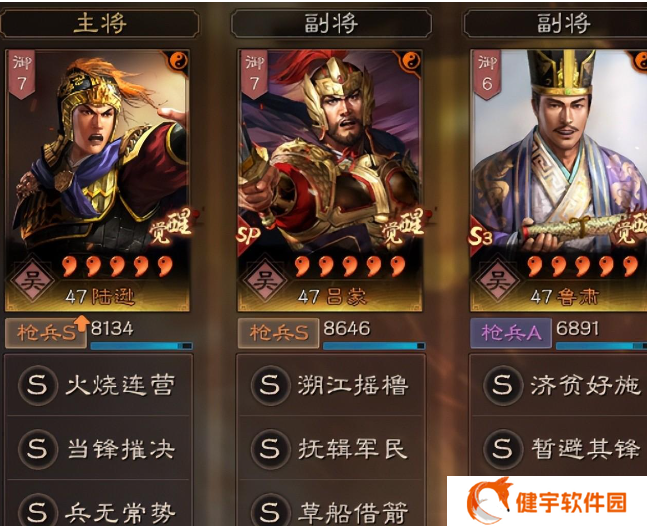Select the 主将 header tab
The width and height of the screenshot is (647, 526).
99,24
